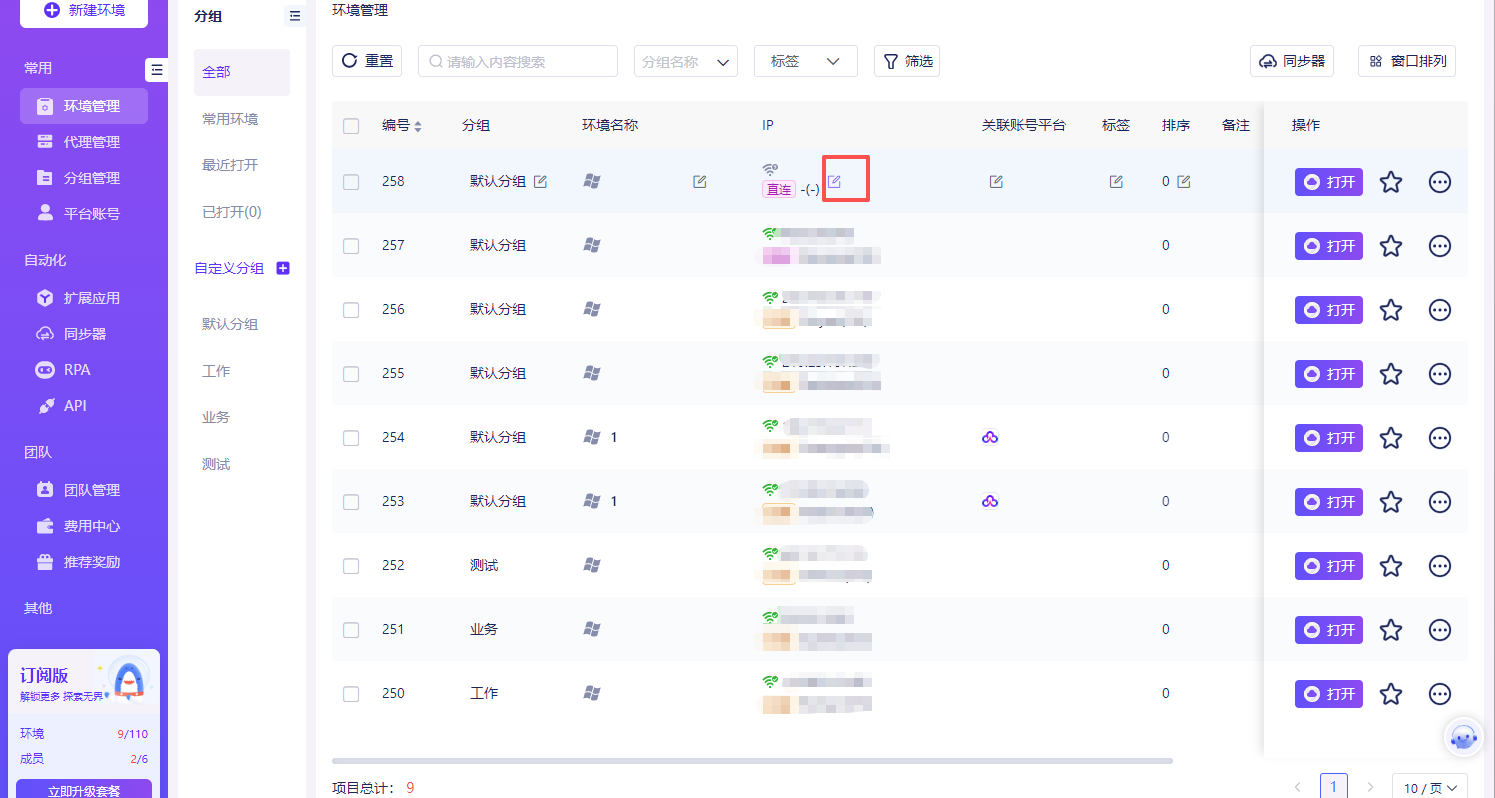The image size is (1495, 798).
Task: Open more options for environment 250
Action: click(x=1440, y=694)
